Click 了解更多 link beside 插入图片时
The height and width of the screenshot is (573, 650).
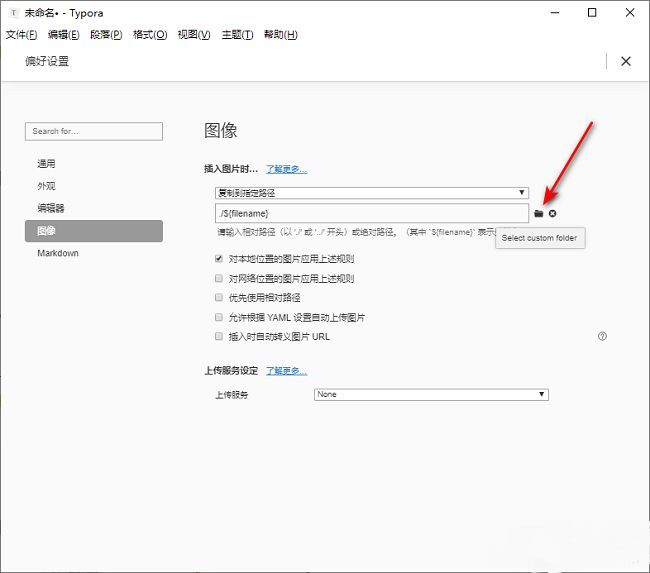click(286, 169)
